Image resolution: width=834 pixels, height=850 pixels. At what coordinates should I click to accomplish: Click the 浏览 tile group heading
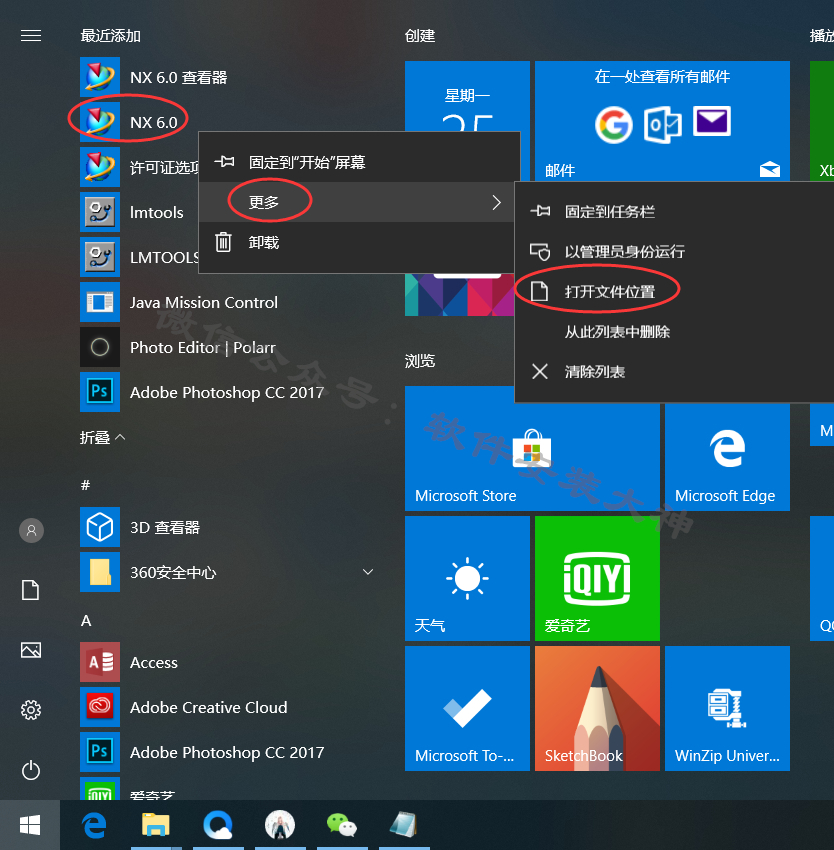(420, 361)
